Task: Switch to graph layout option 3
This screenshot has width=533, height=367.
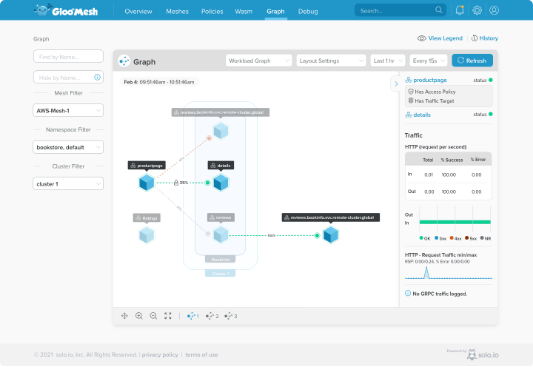Action: 230,316
